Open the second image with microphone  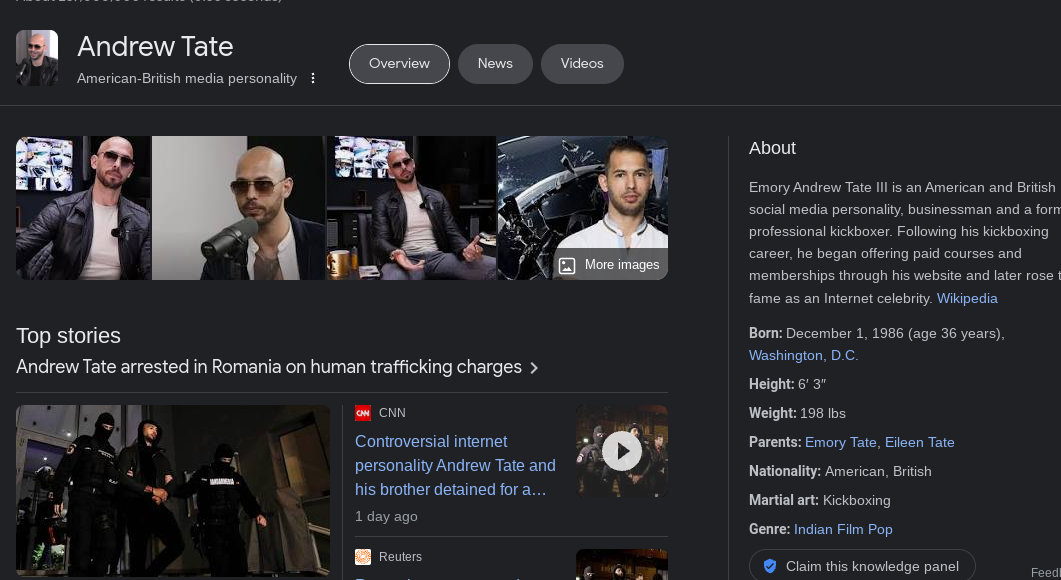tap(239, 208)
